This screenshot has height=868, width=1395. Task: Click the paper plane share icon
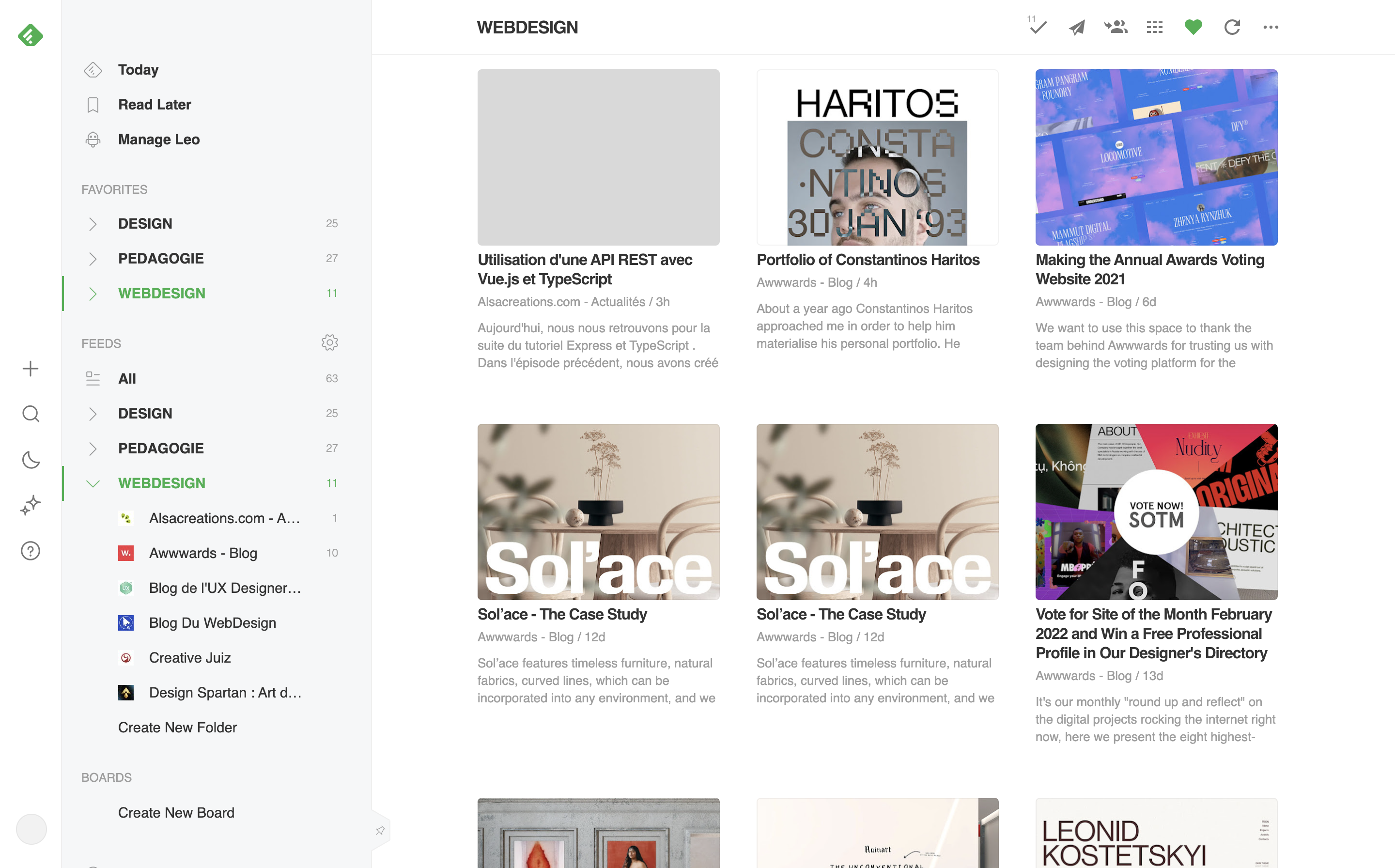coord(1076,27)
